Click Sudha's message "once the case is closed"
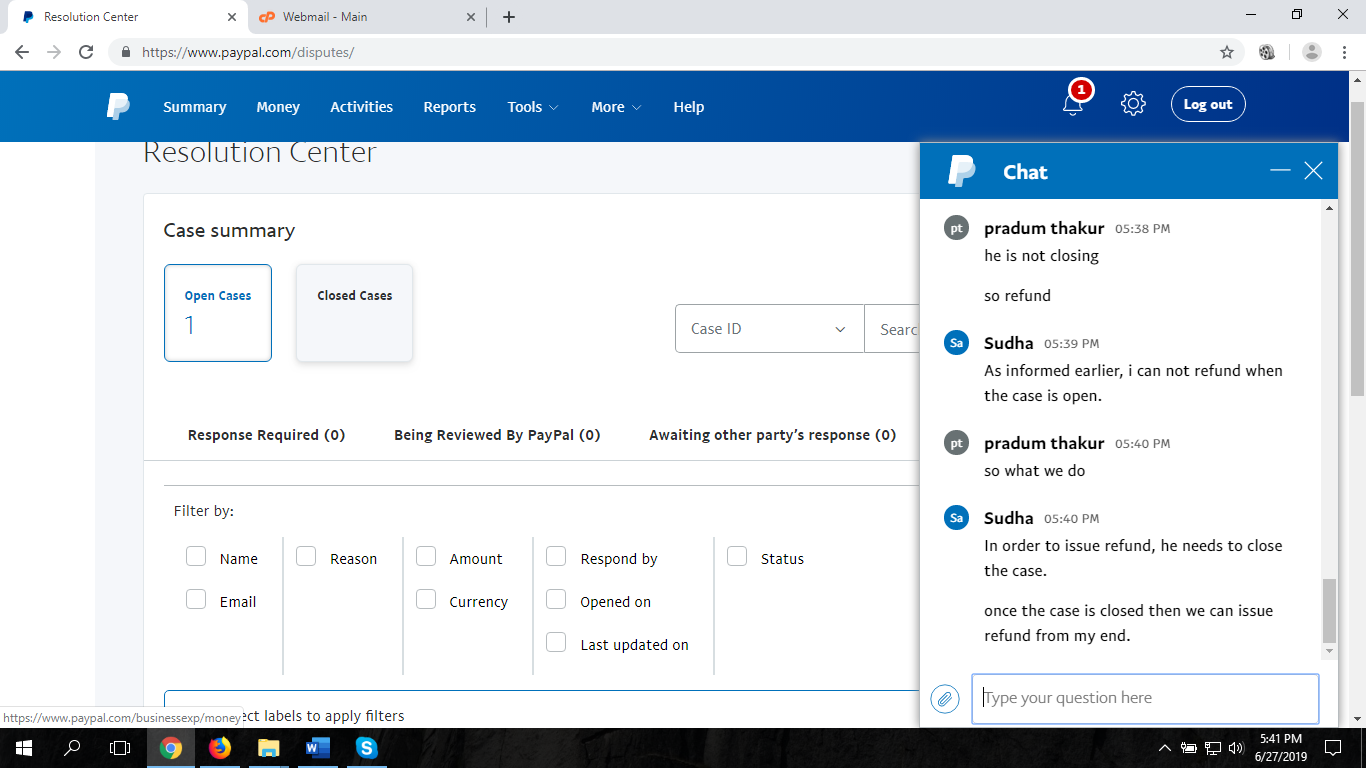This screenshot has width=1366, height=768. [x=1129, y=623]
